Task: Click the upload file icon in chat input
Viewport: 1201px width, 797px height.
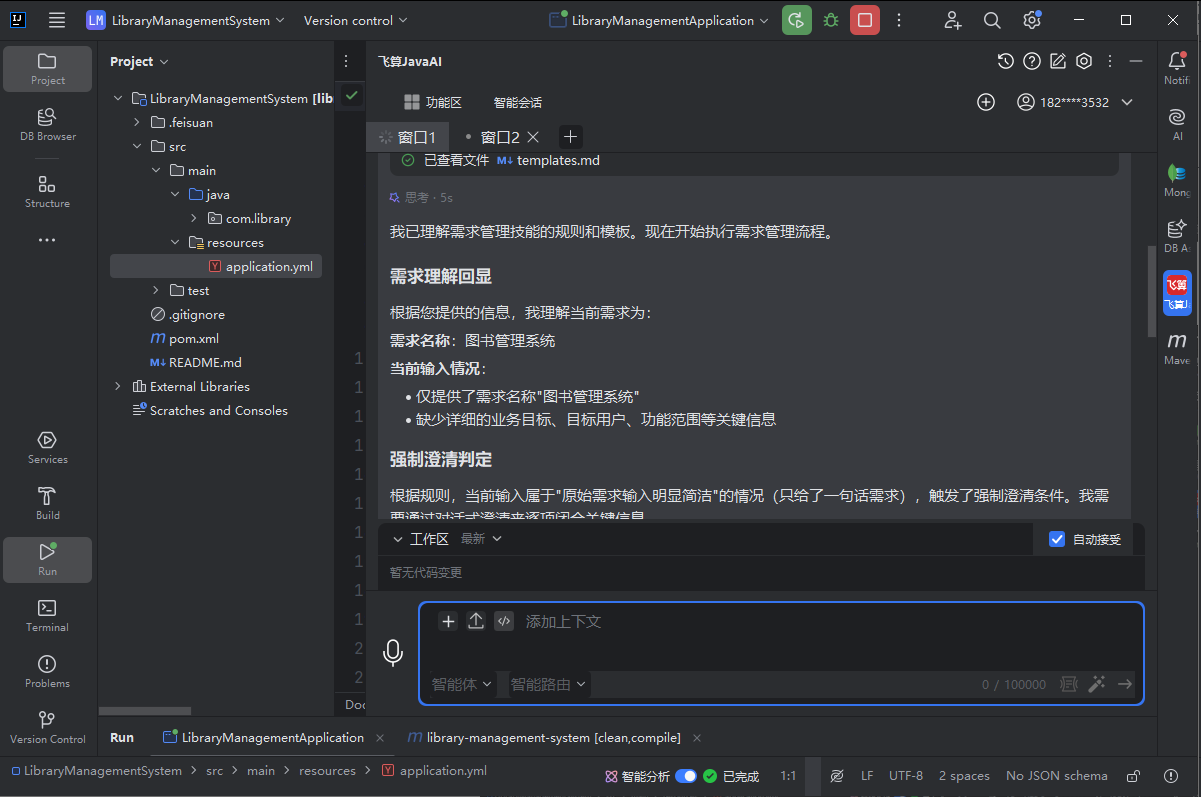Action: pos(476,621)
